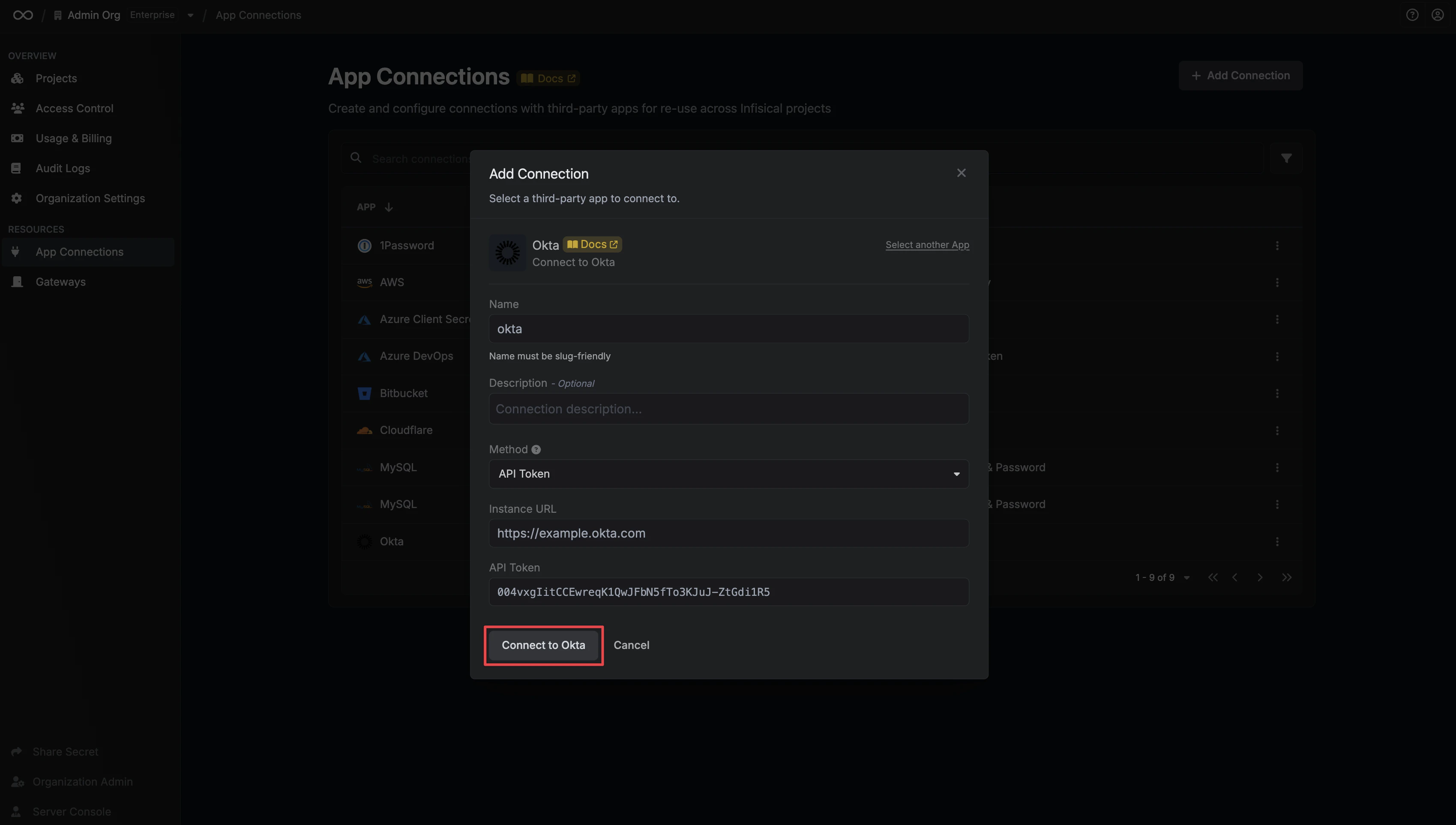Expand rows-per-page dropdown beside 1 - 9 of 9
The height and width of the screenshot is (825, 1456).
1186,577
